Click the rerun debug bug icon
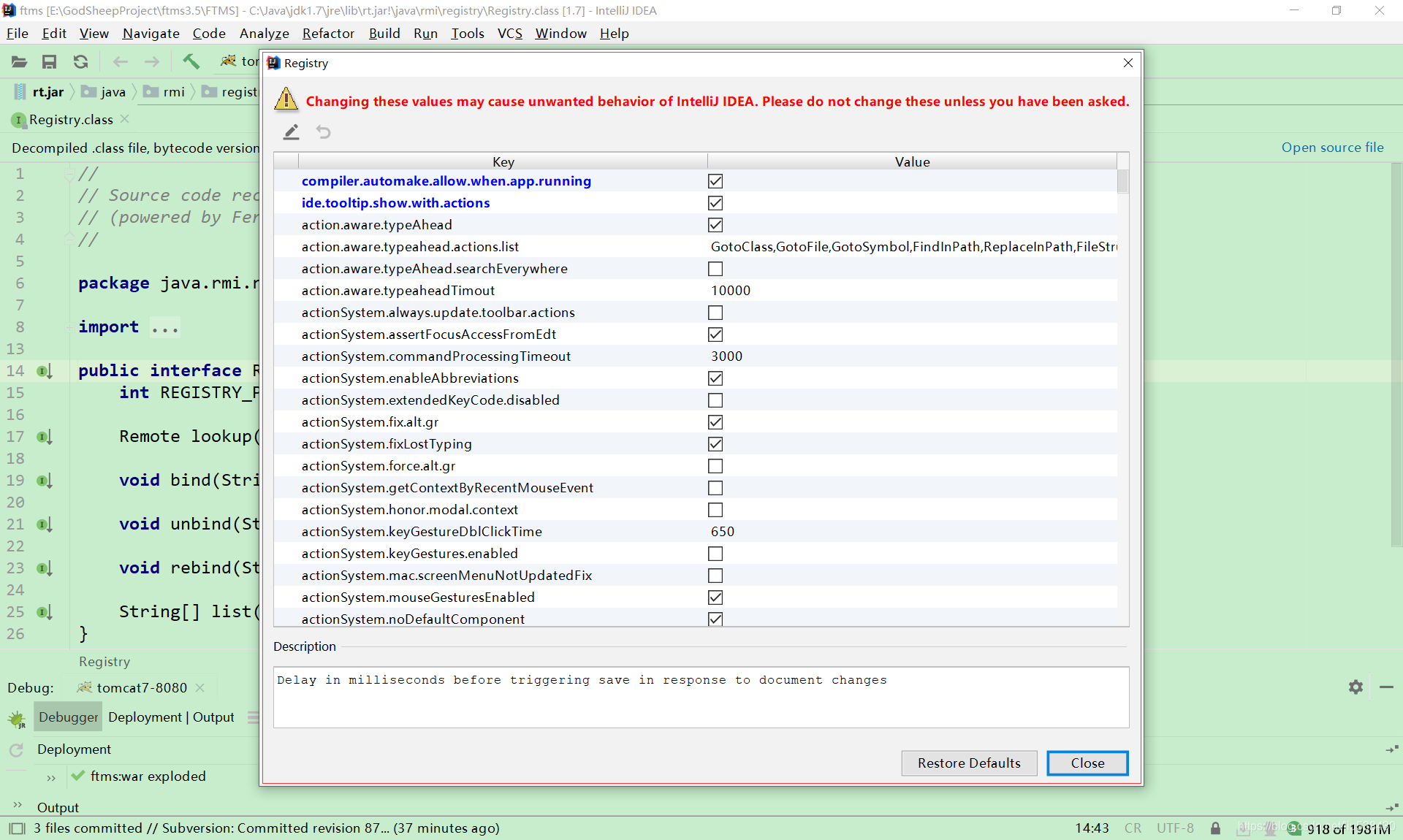Viewport: 1403px width, 840px height. [x=17, y=719]
